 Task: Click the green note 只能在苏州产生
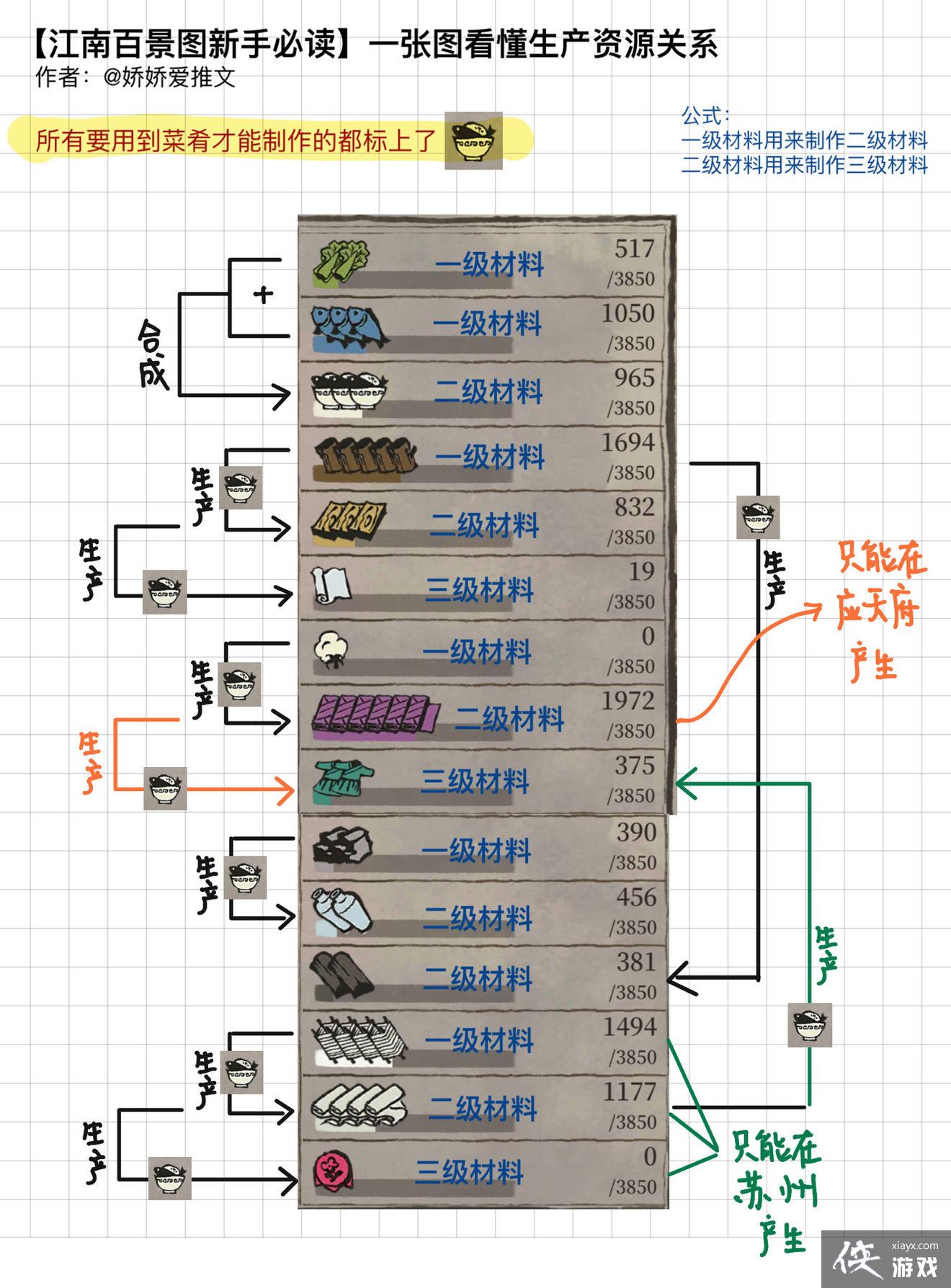point(777,1194)
